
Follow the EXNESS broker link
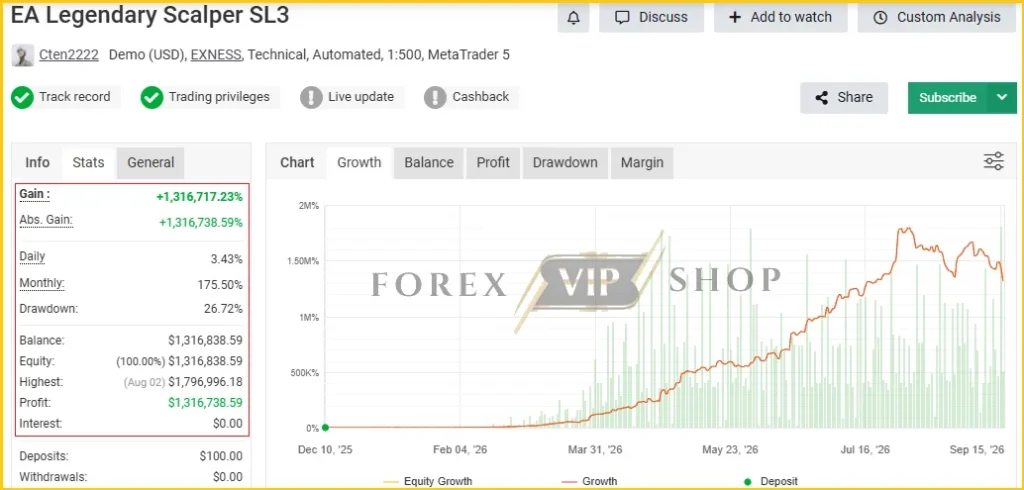[216, 55]
